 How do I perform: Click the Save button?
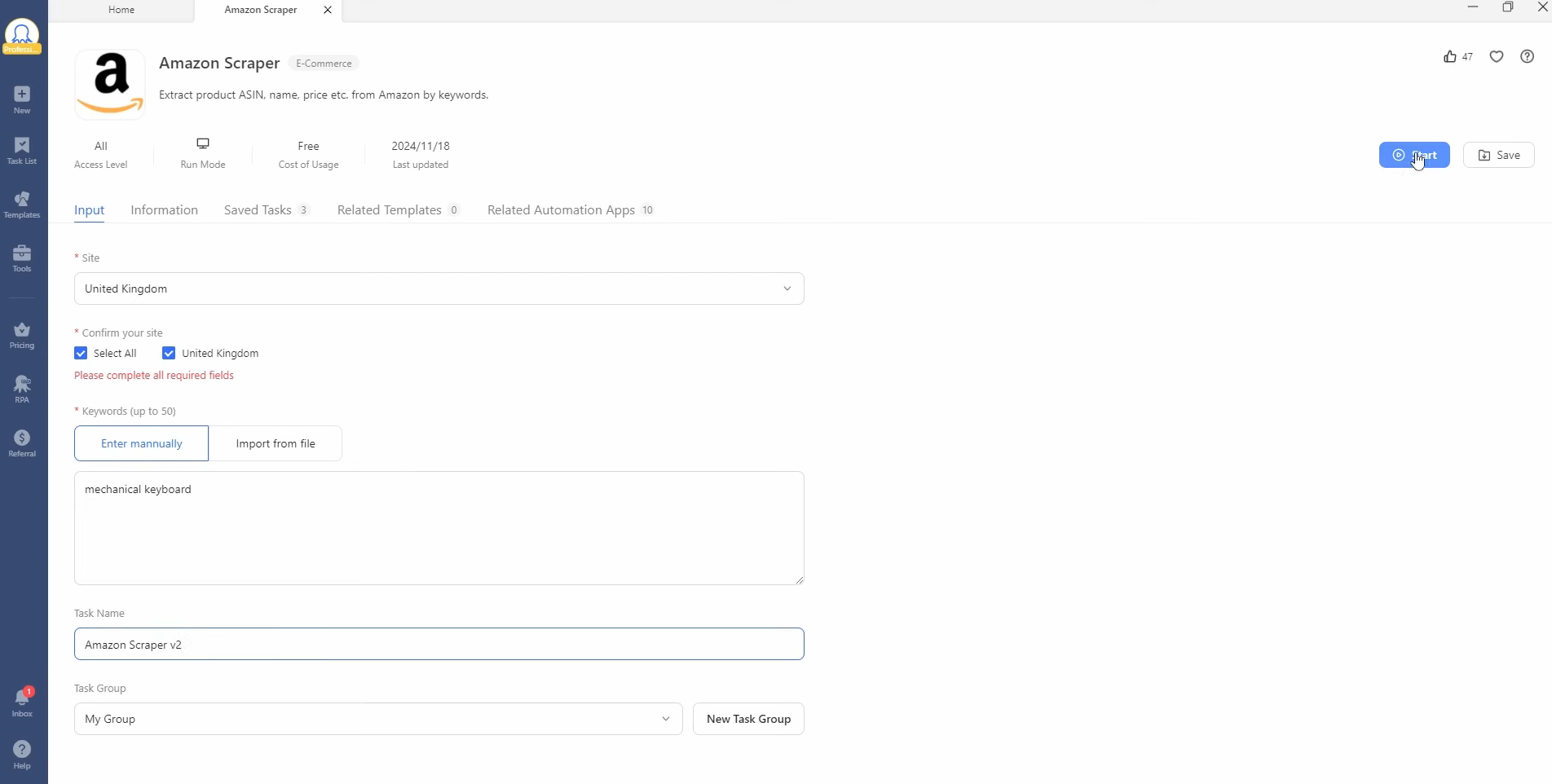[x=1499, y=155]
